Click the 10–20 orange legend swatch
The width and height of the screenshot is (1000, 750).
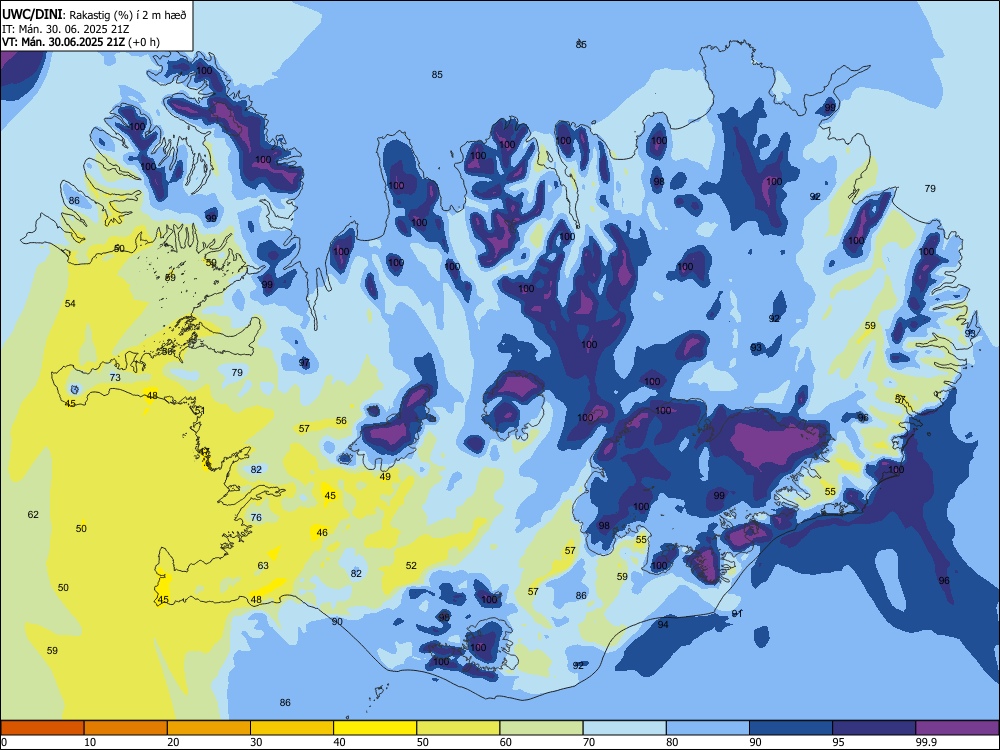point(126,728)
